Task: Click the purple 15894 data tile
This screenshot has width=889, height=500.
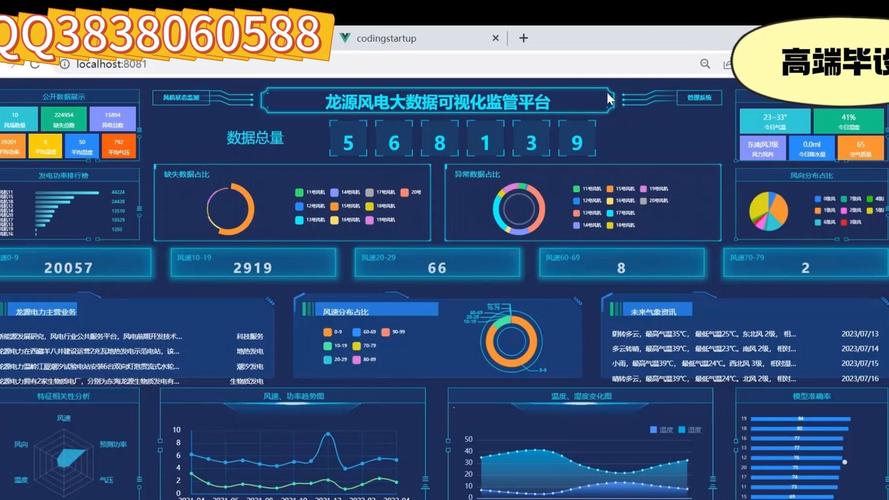Action: coord(113,119)
